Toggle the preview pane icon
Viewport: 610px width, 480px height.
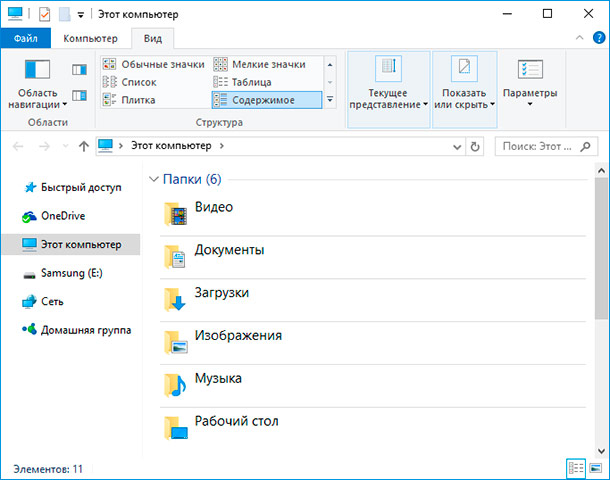(x=79, y=70)
